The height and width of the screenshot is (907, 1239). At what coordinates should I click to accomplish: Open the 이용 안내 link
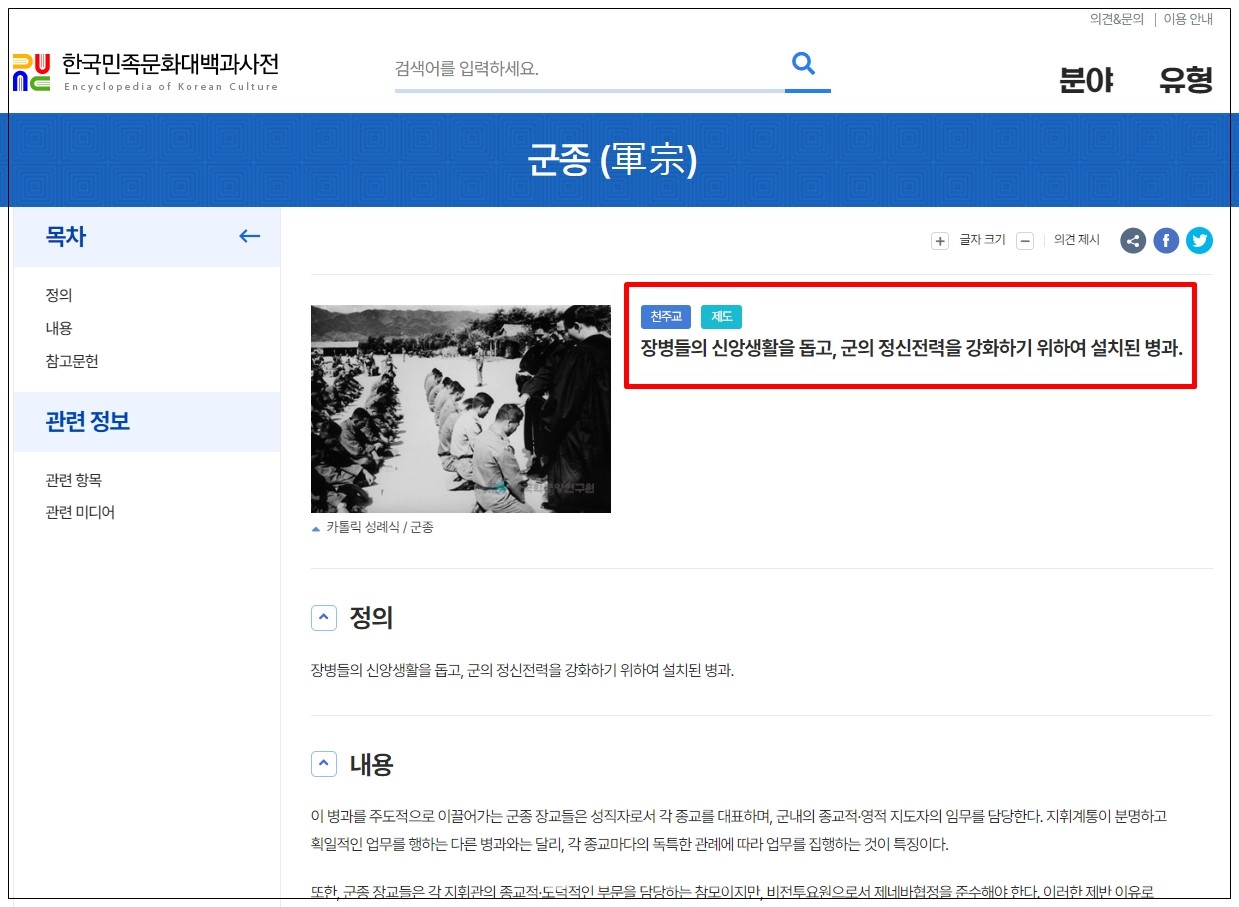point(1188,19)
